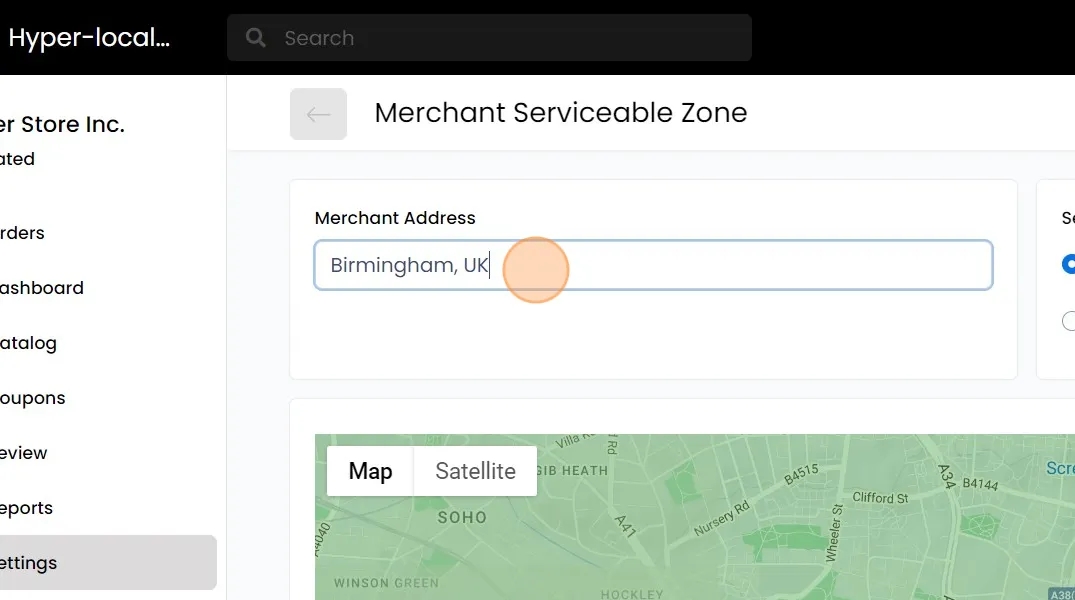1075x600 pixels.
Task: Navigate to Coupons section
Action: tap(32, 398)
